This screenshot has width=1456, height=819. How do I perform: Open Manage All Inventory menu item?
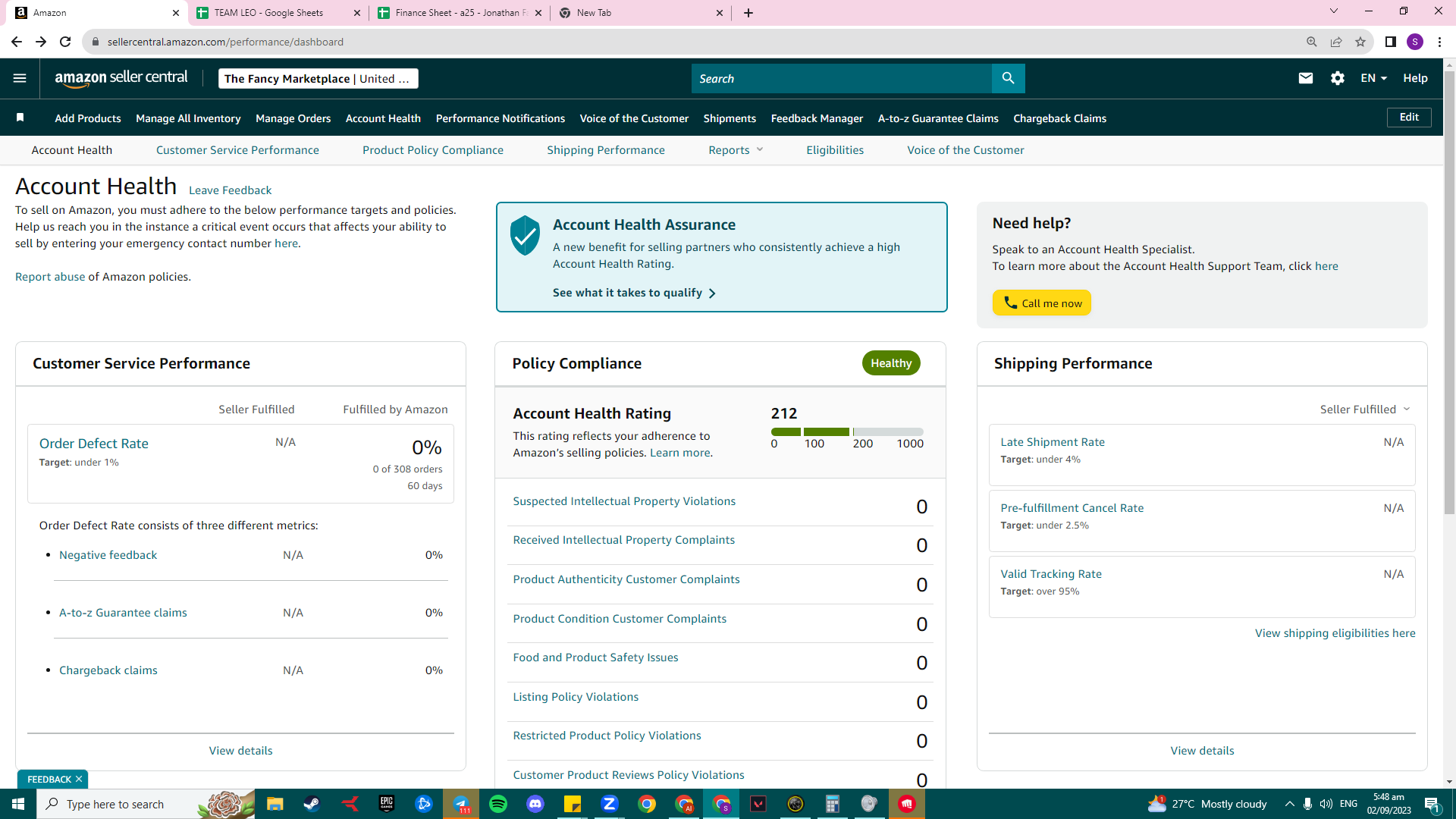(188, 118)
